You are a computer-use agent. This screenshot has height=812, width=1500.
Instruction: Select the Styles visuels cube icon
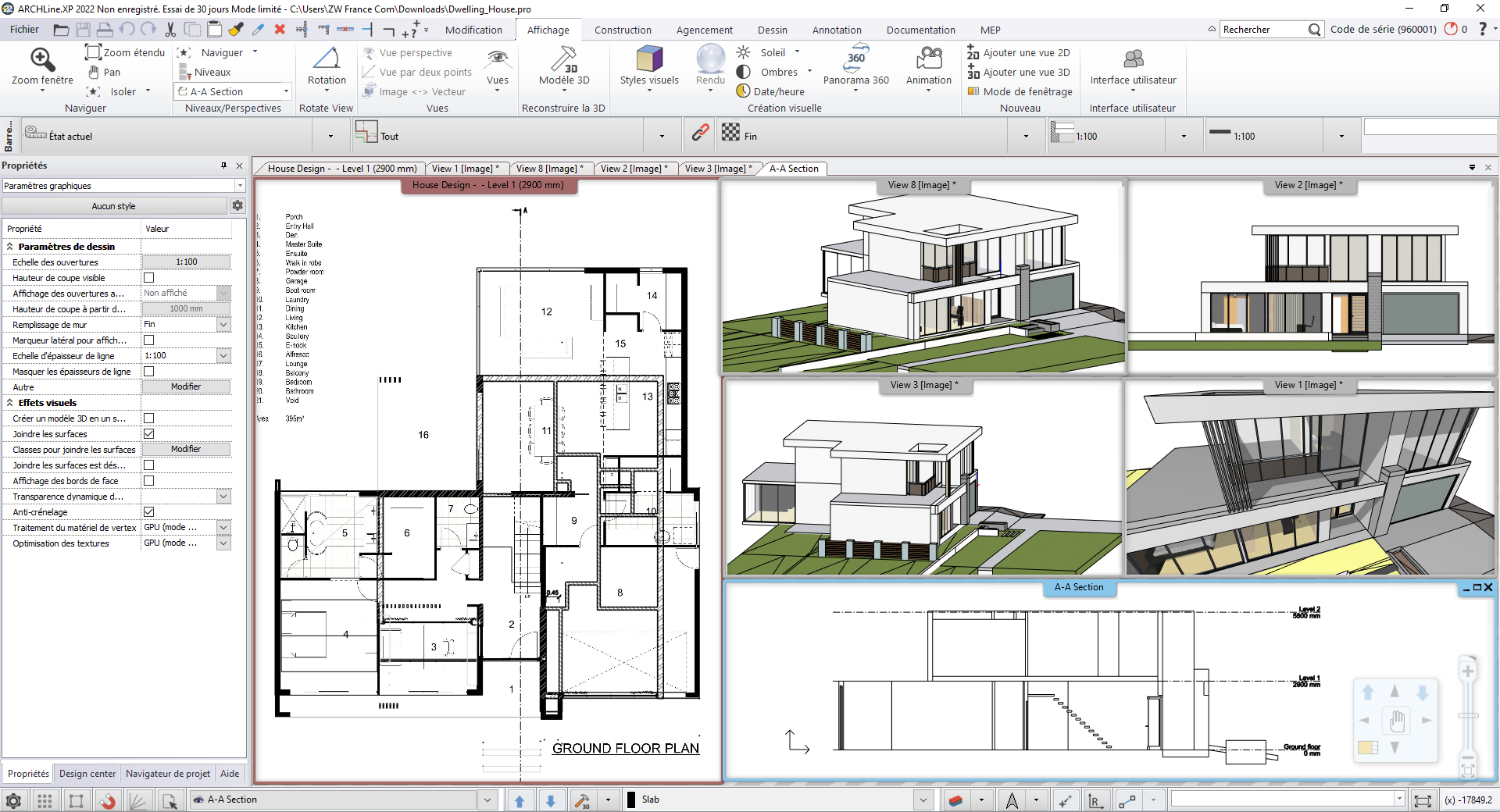648,59
